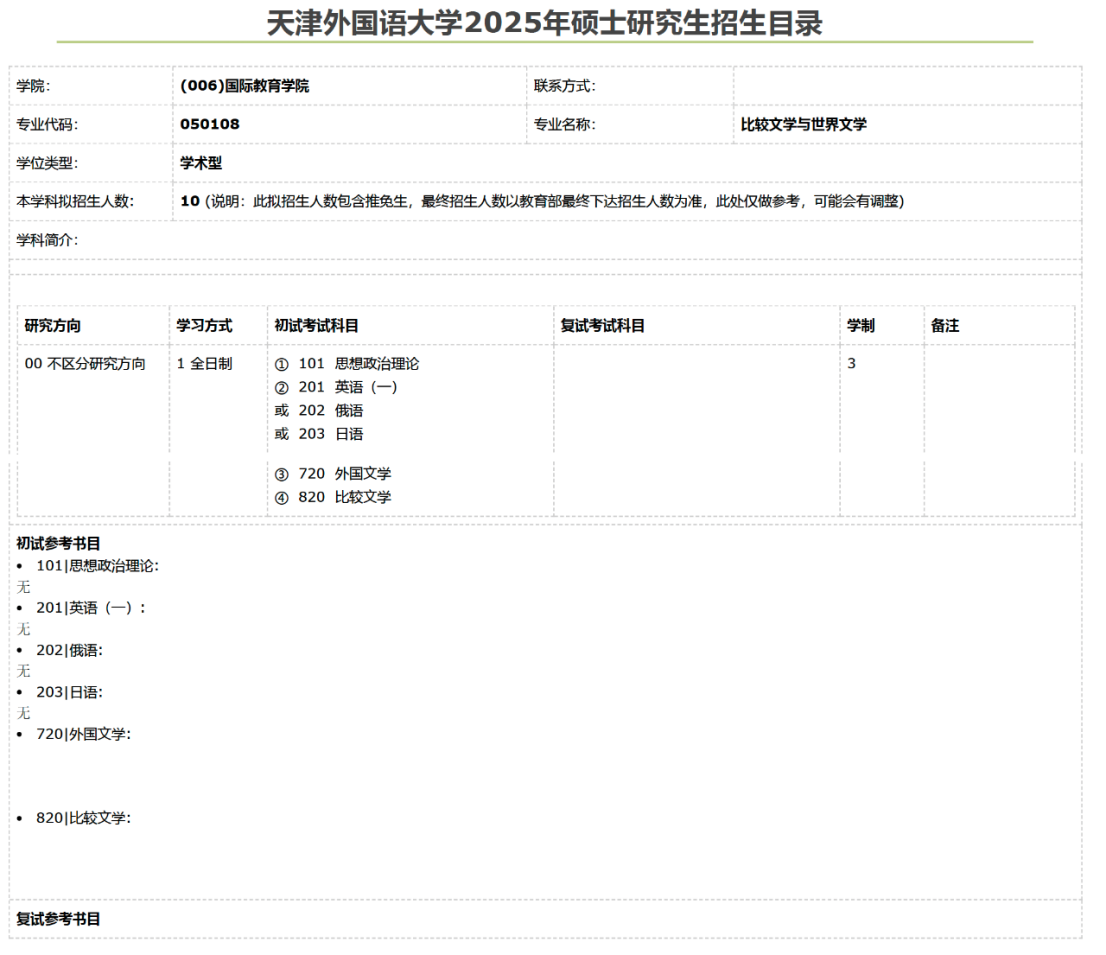Image resolution: width=1106 pixels, height=955 pixels.
Task: Click the 备注 column header
Action: point(945,325)
